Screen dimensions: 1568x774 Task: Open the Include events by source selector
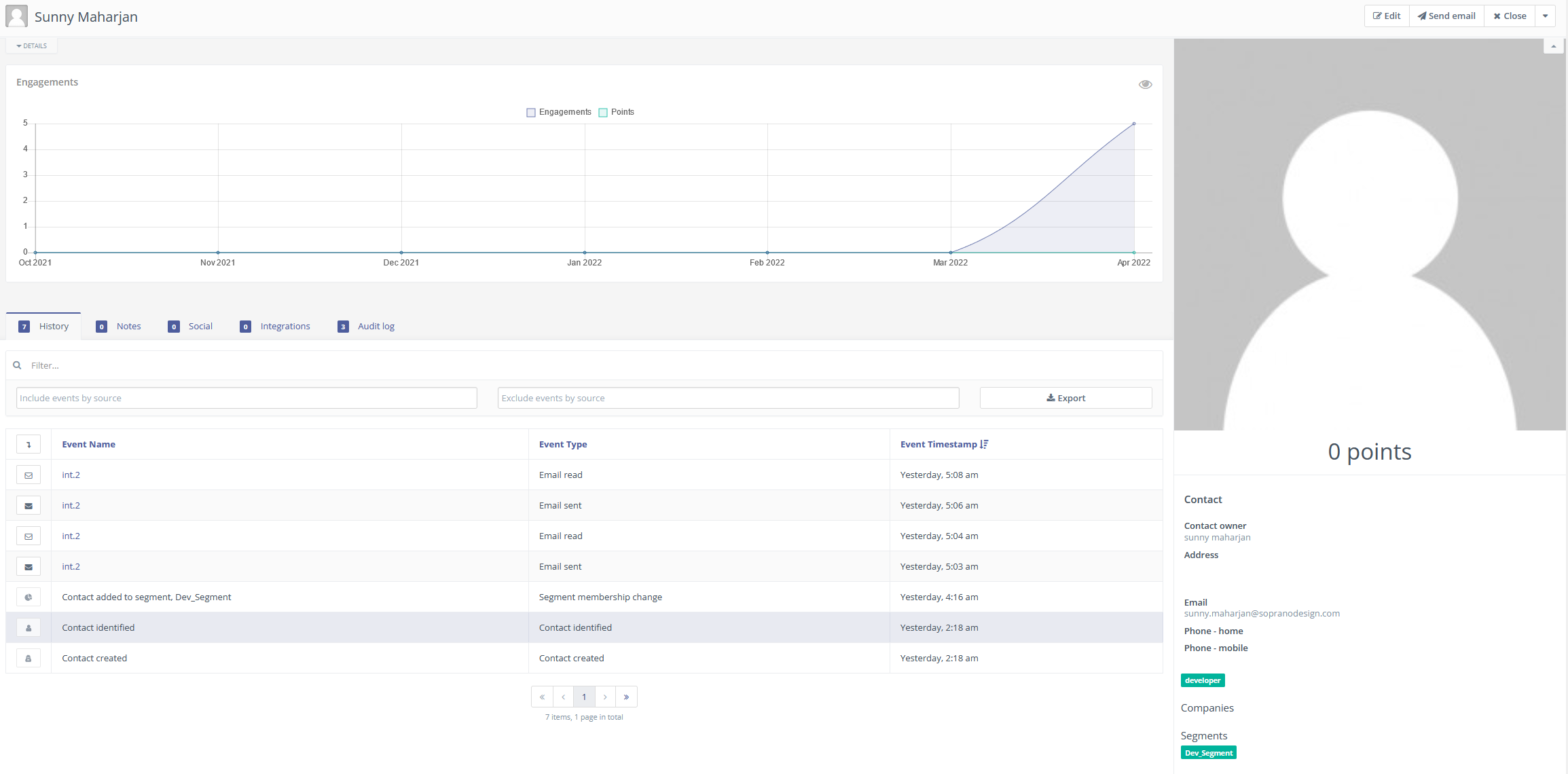tap(247, 398)
